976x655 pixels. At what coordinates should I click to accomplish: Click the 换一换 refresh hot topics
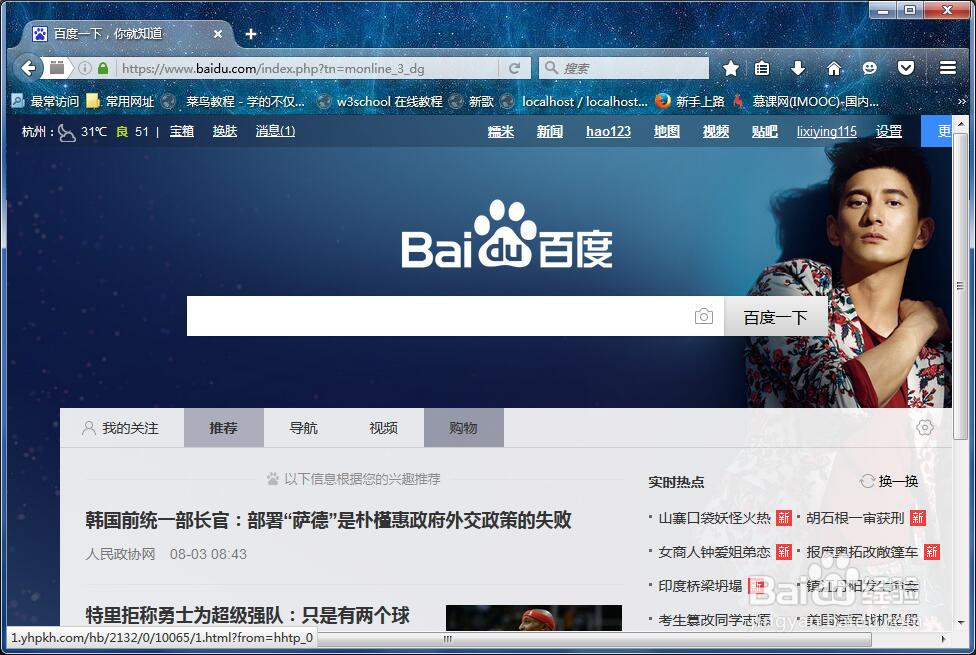coord(889,481)
